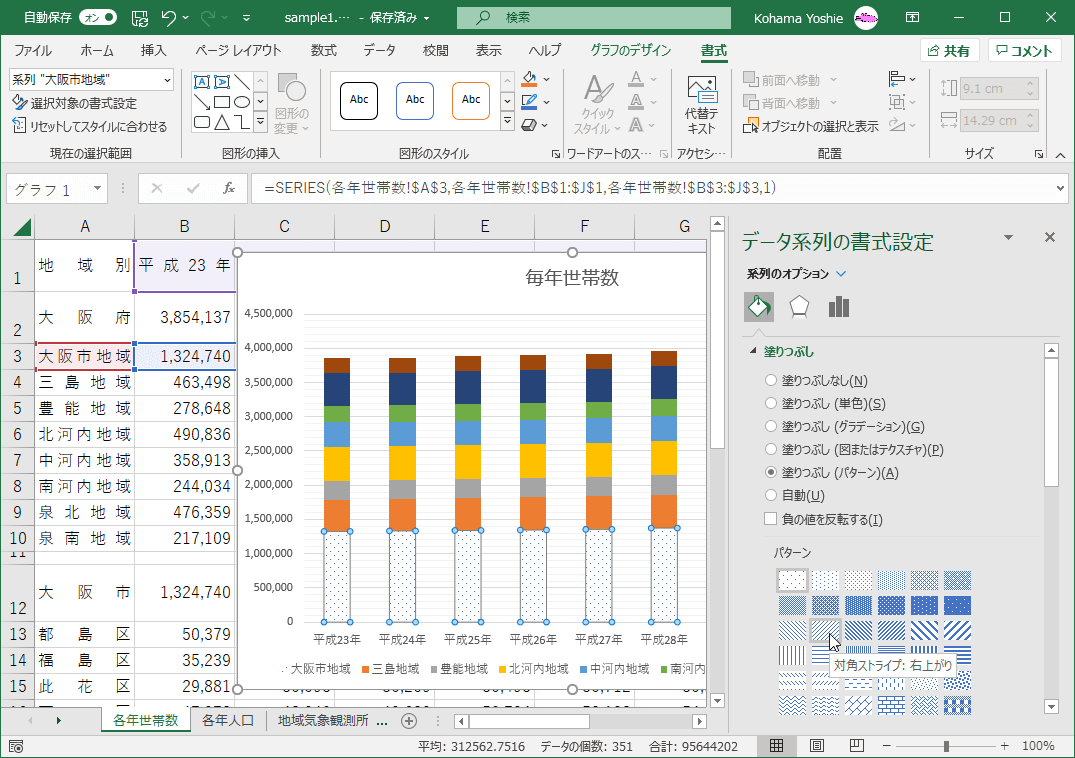The height and width of the screenshot is (758, 1075).
Task: Select the first pattern swatch in パターン grid
Action: [792, 580]
